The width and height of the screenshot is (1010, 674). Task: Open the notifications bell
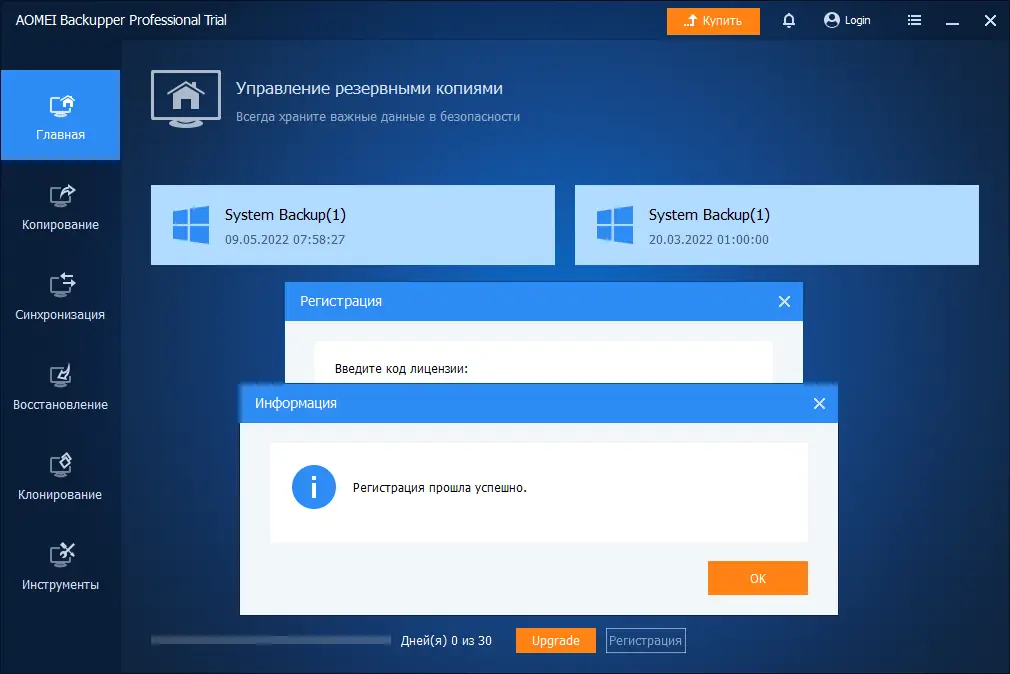point(788,21)
